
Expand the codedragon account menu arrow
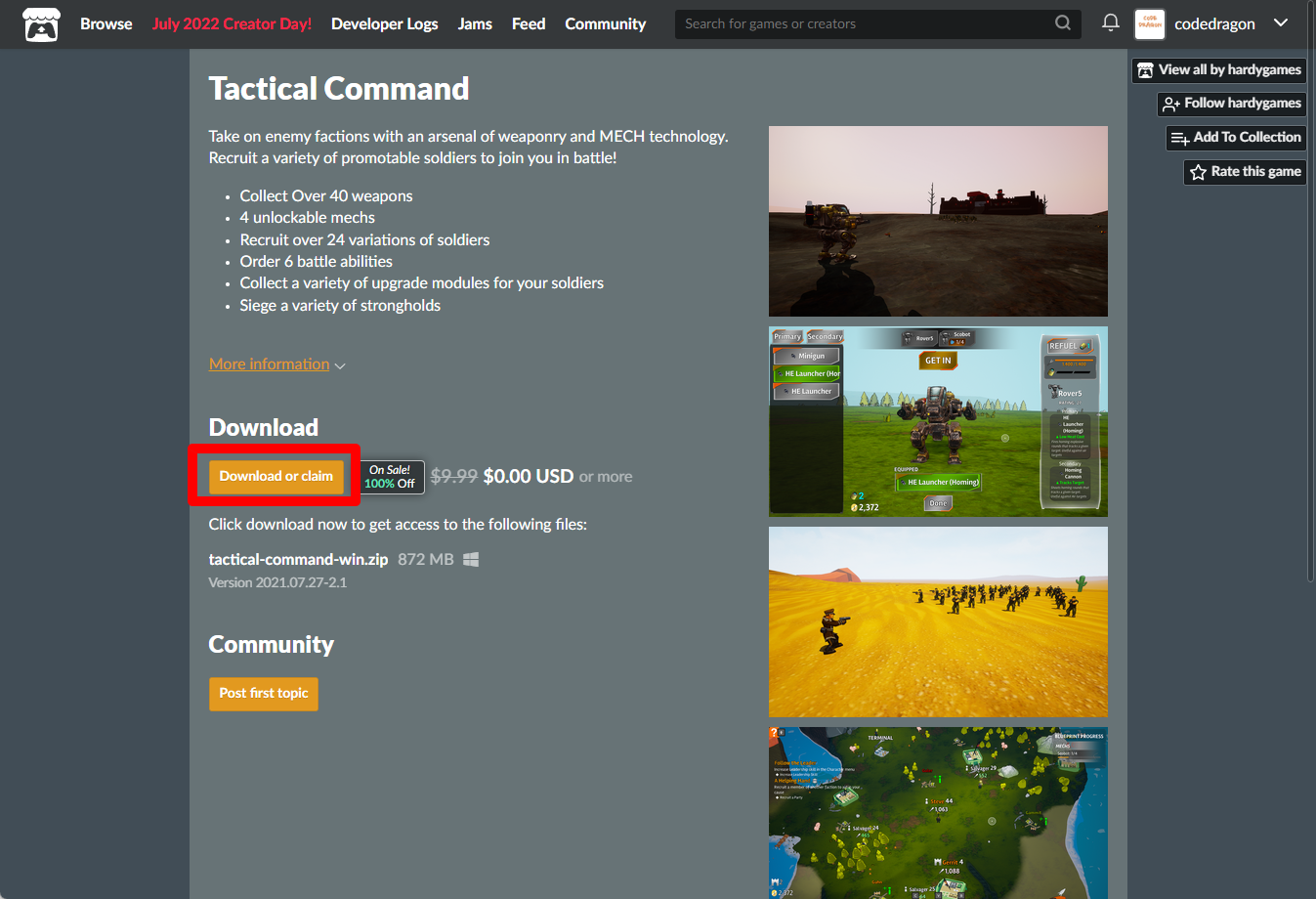(x=1281, y=23)
